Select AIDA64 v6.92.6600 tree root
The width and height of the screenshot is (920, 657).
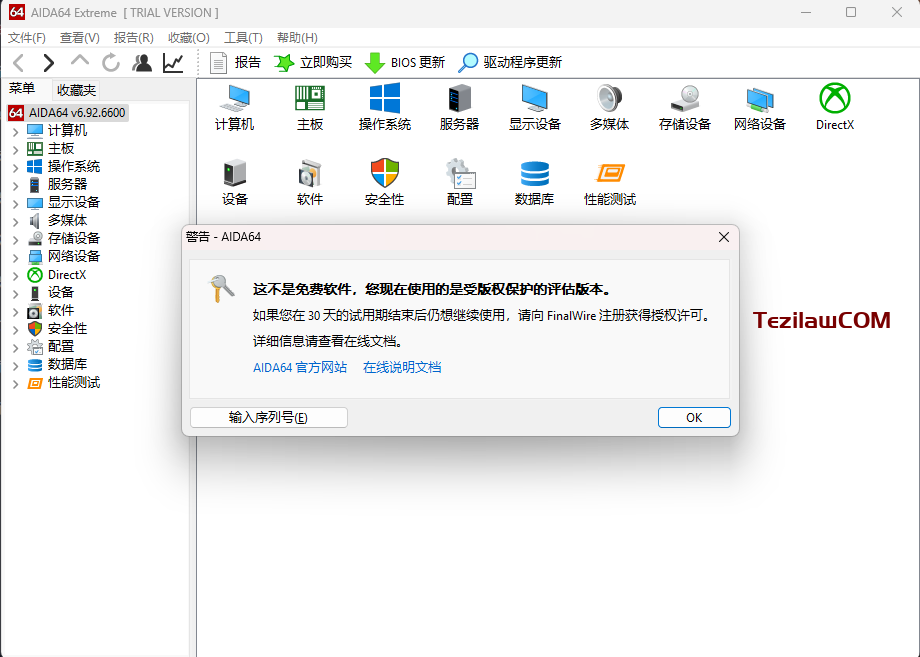coord(68,113)
